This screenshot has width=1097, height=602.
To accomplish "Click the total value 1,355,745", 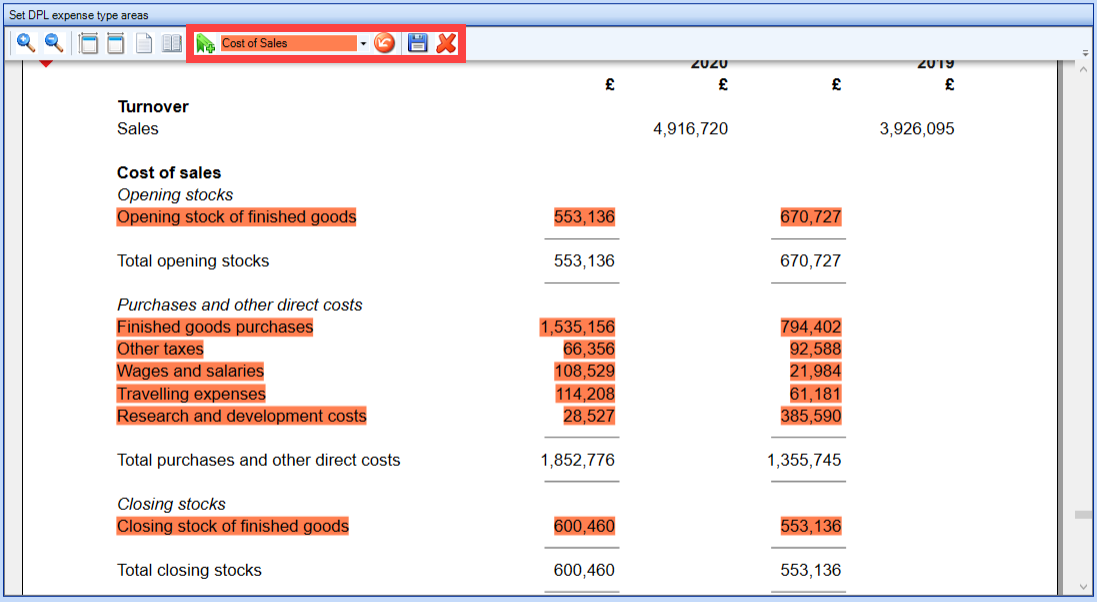I will (804, 460).
